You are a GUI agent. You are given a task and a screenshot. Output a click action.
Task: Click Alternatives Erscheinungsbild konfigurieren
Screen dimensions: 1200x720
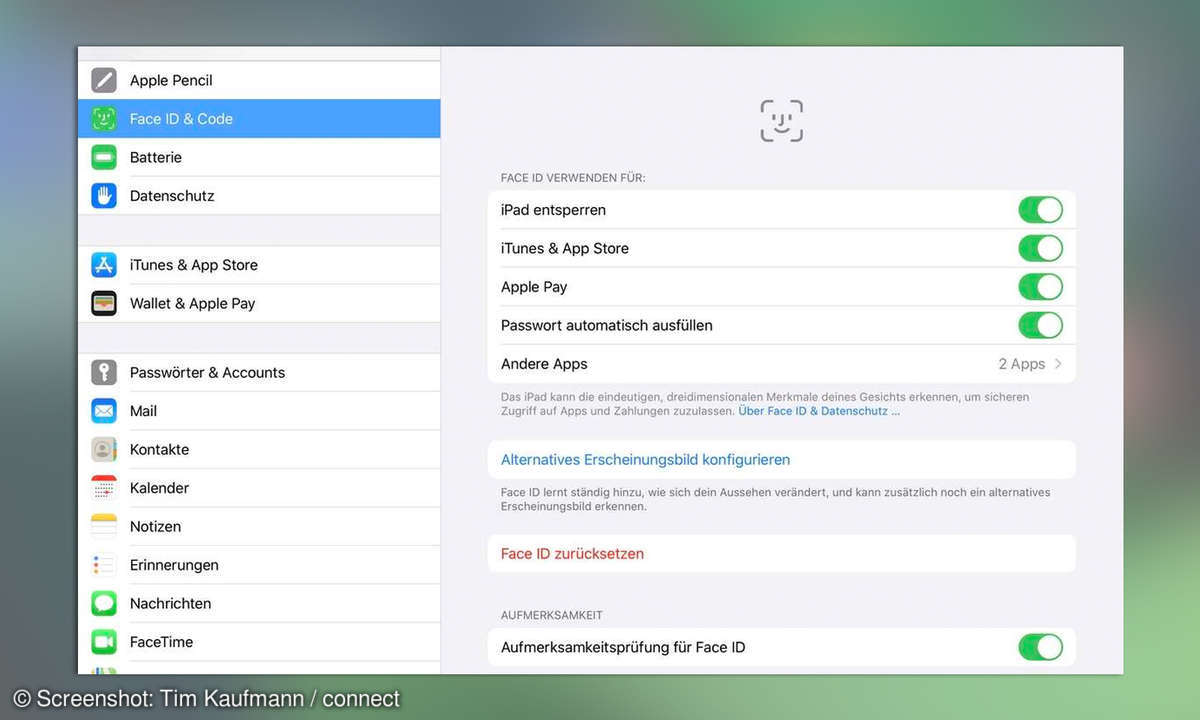(x=645, y=460)
